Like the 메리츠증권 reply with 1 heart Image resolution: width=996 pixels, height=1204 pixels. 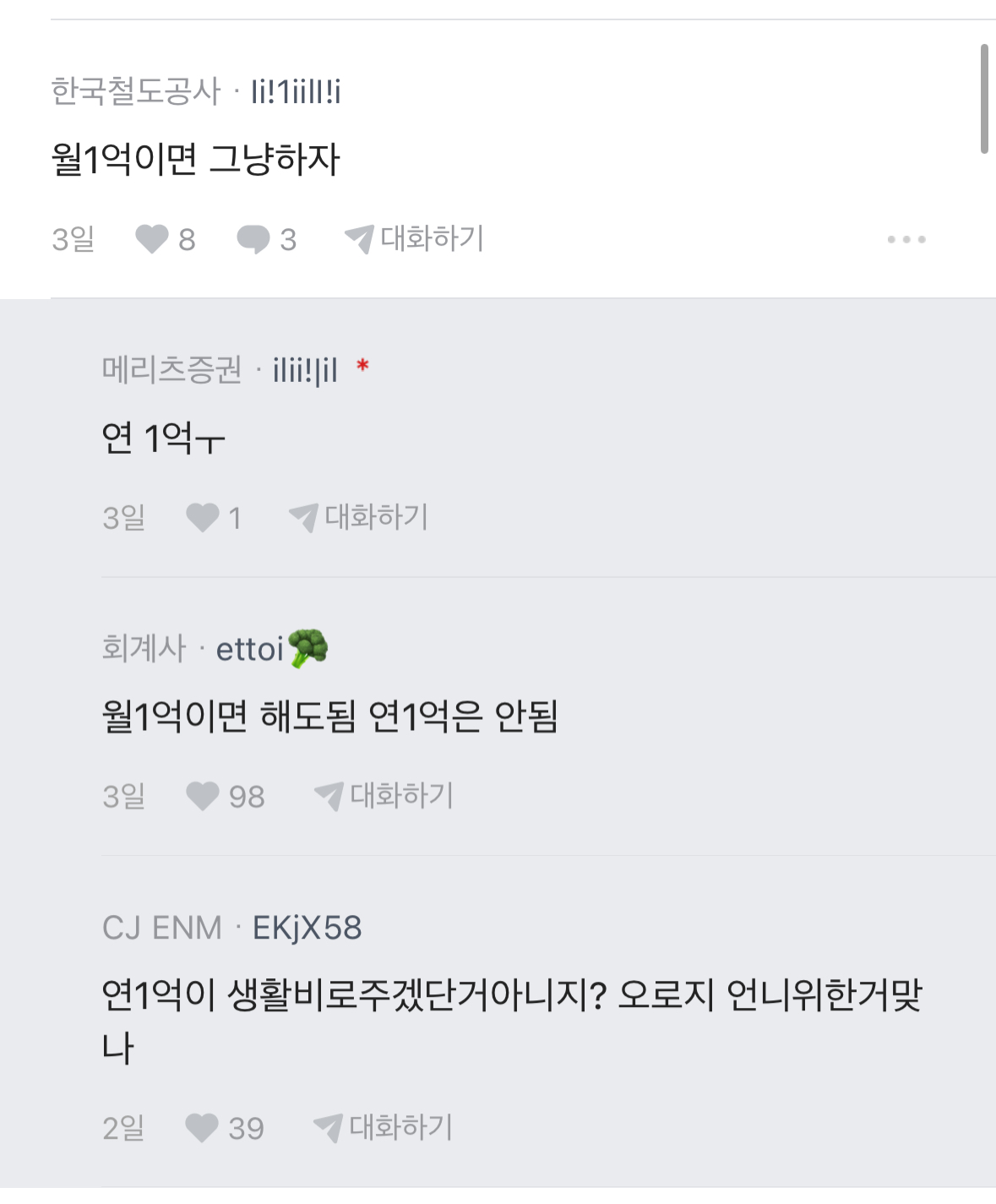[x=203, y=517]
